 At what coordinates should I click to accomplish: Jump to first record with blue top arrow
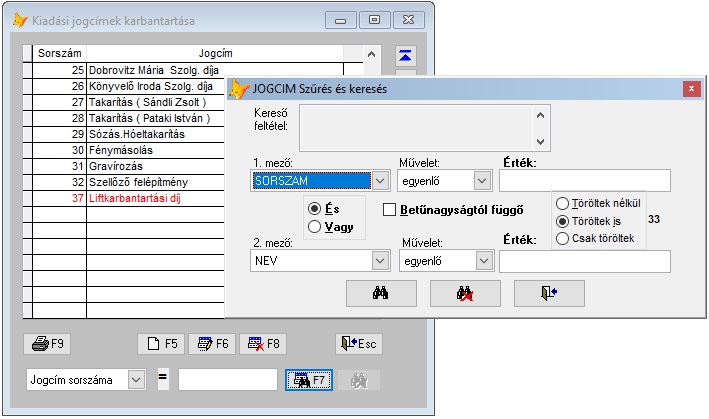[405, 56]
